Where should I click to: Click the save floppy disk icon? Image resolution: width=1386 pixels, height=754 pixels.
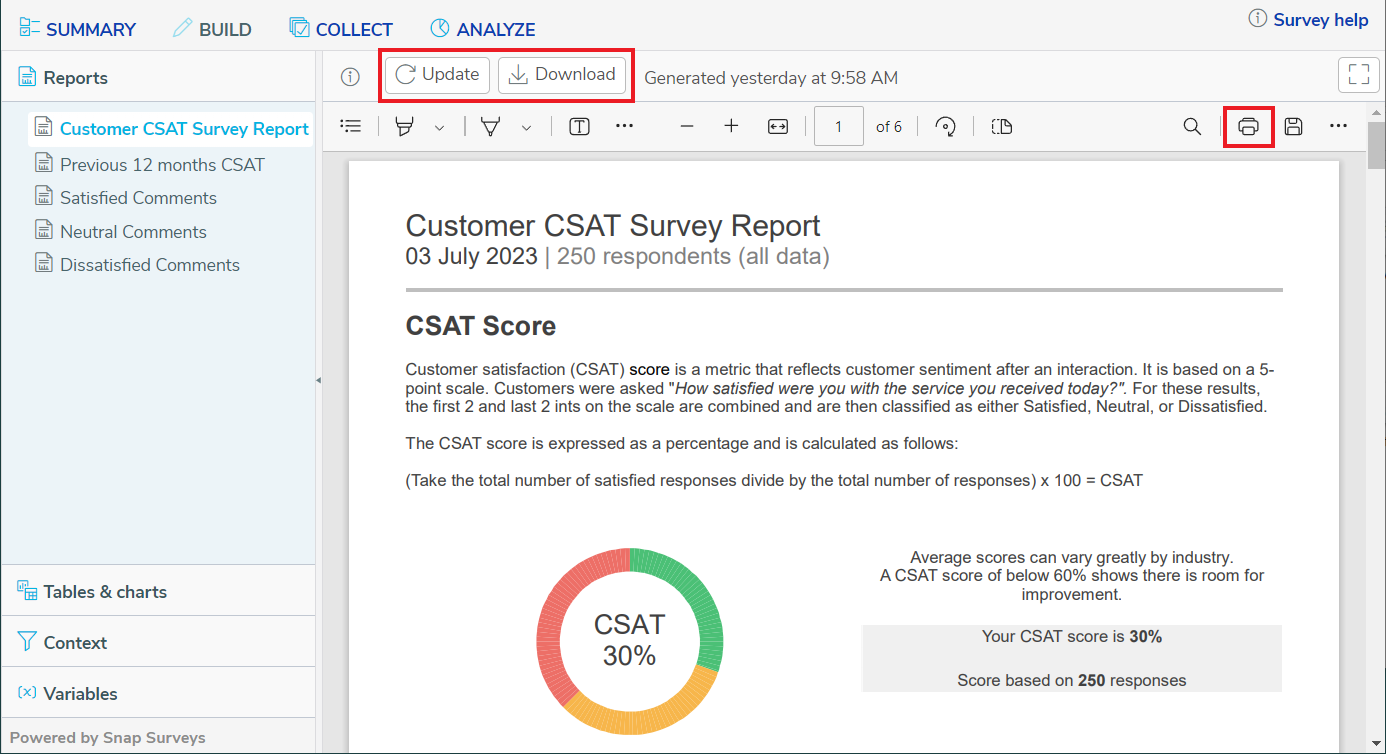pyautogui.click(x=1293, y=127)
